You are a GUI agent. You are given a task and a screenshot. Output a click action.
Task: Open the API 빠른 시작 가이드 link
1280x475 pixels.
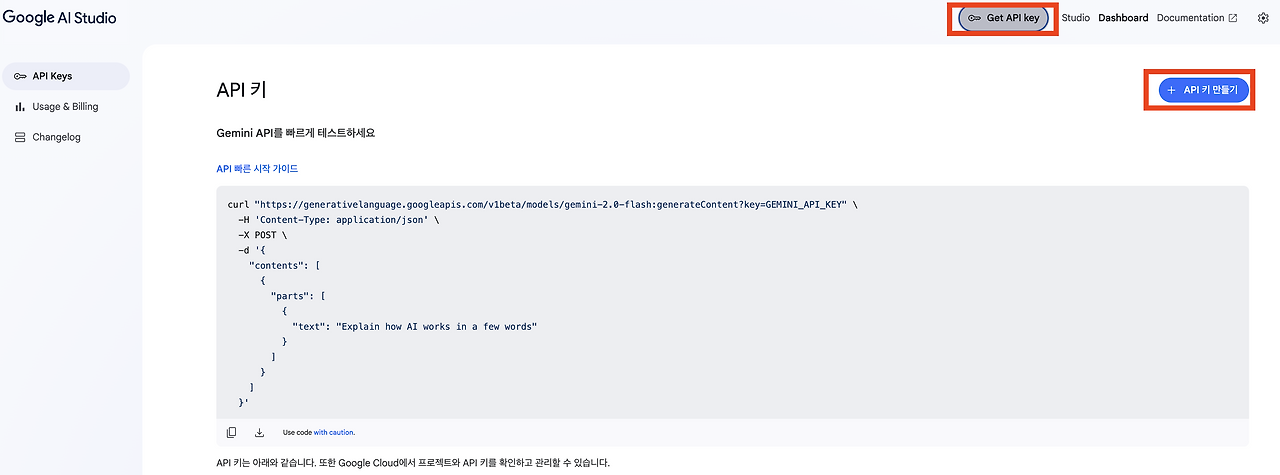[x=257, y=169]
